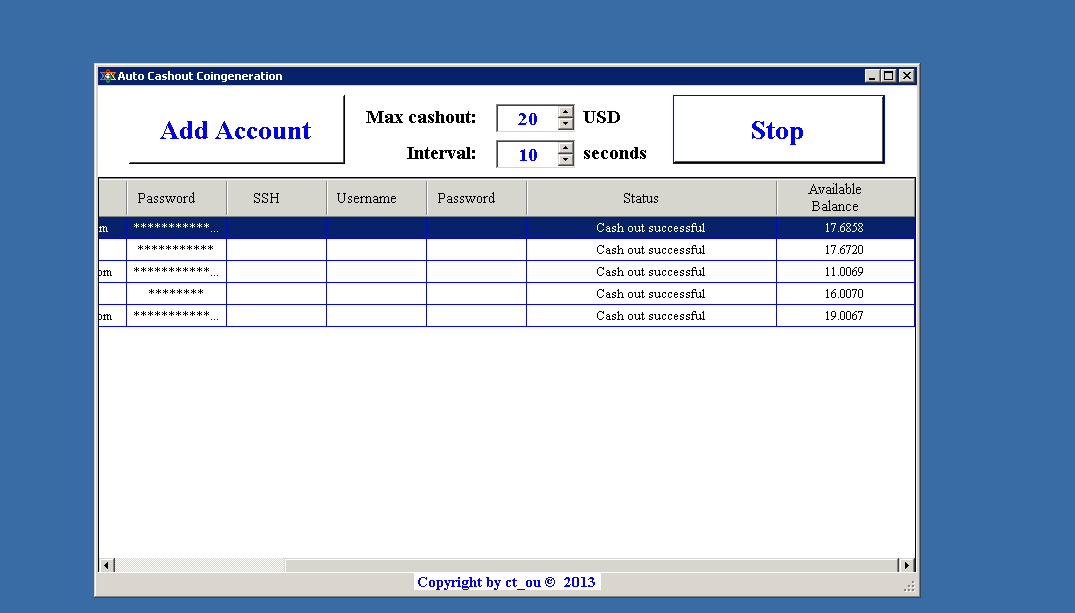Click the Stop button

point(778,130)
